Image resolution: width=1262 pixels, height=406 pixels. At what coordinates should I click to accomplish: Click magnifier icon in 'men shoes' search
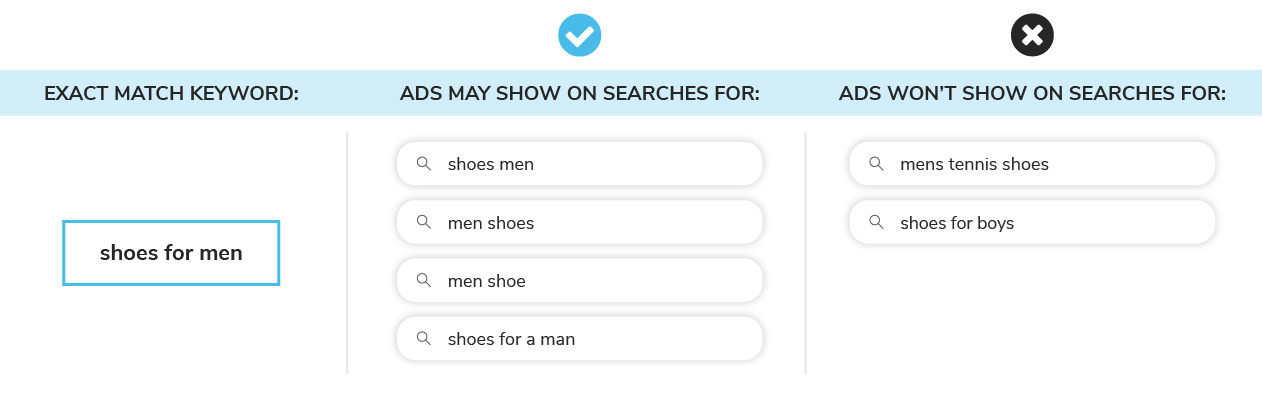coord(424,222)
